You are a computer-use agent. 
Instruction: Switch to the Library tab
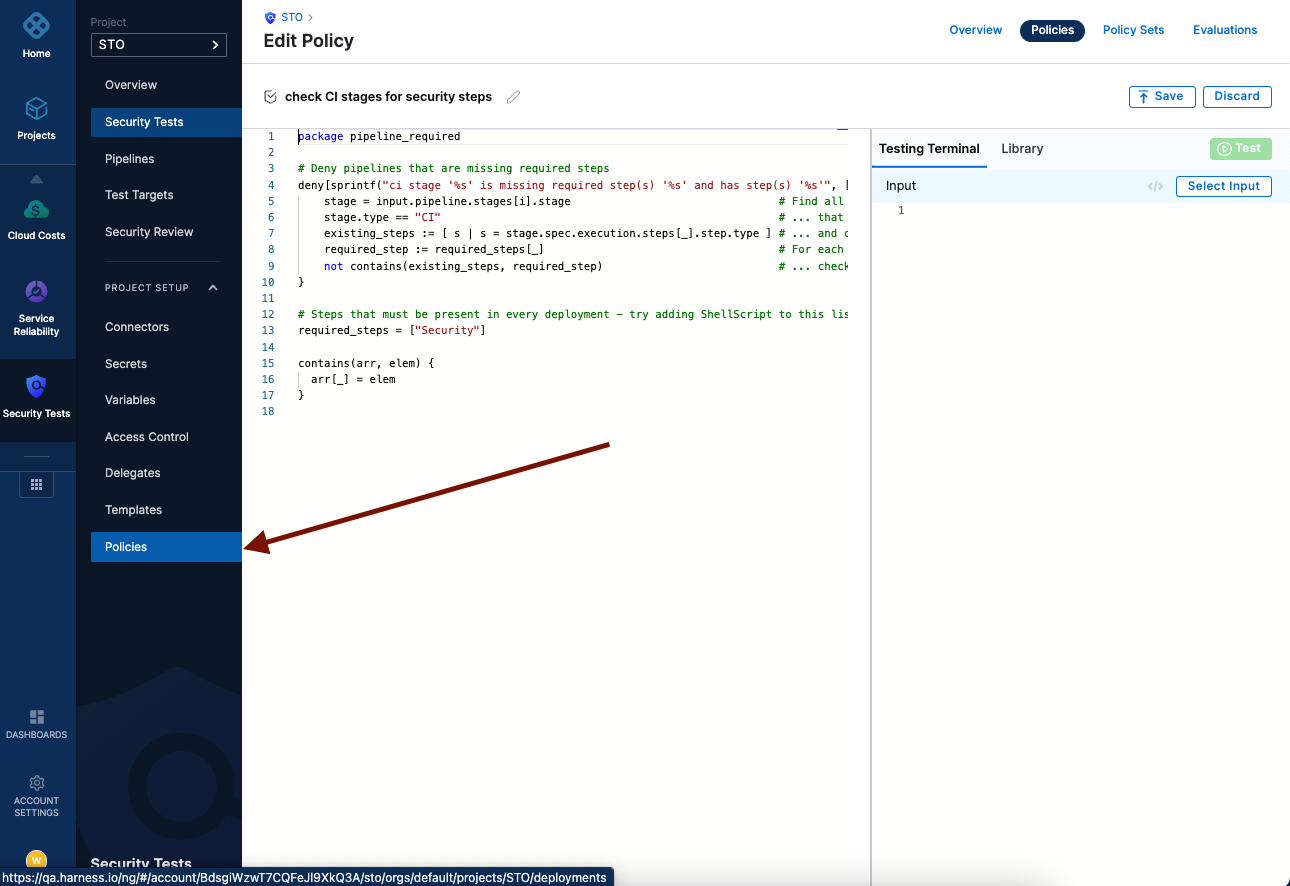pos(1022,149)
